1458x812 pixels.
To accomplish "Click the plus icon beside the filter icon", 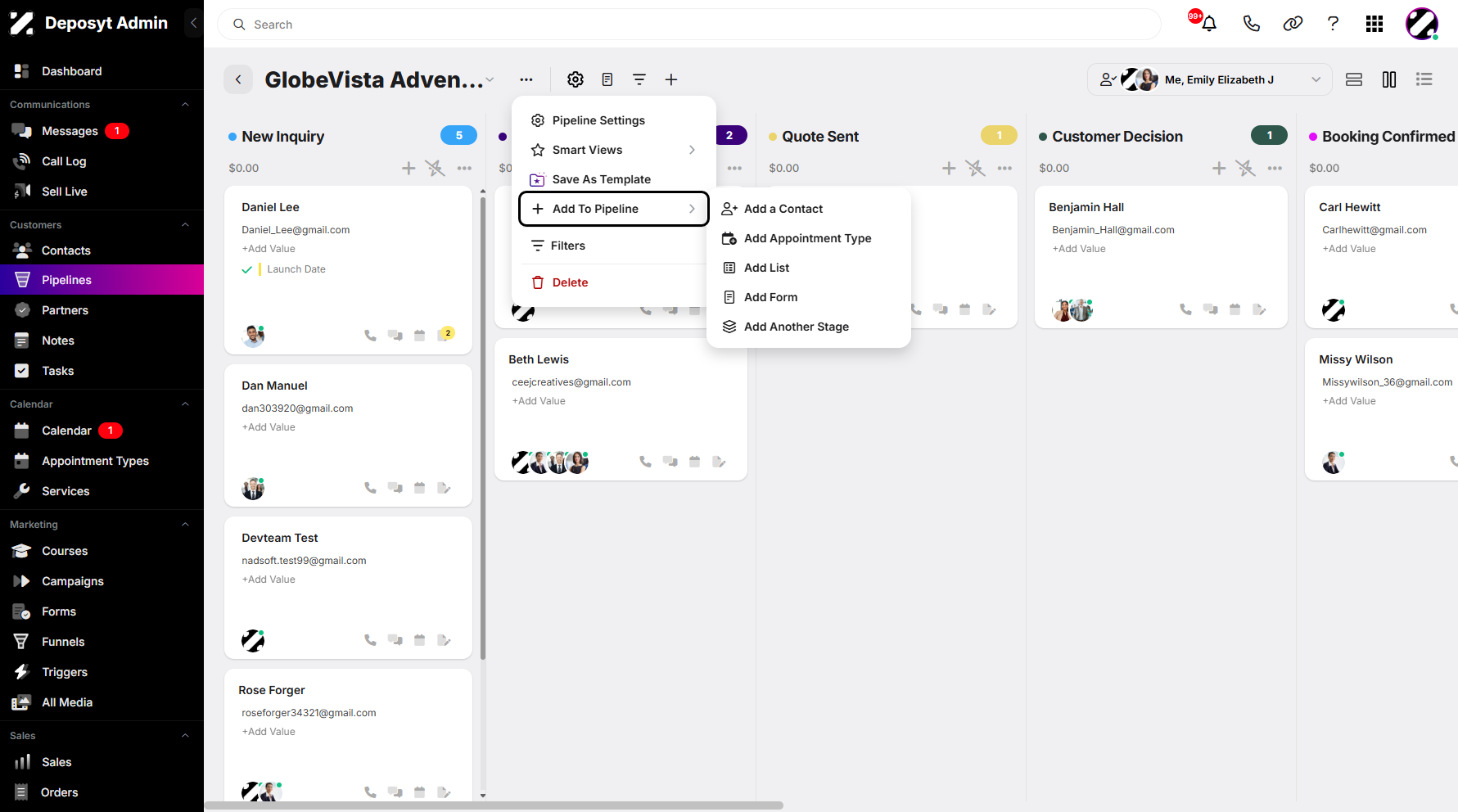I will tap(671, 79).
